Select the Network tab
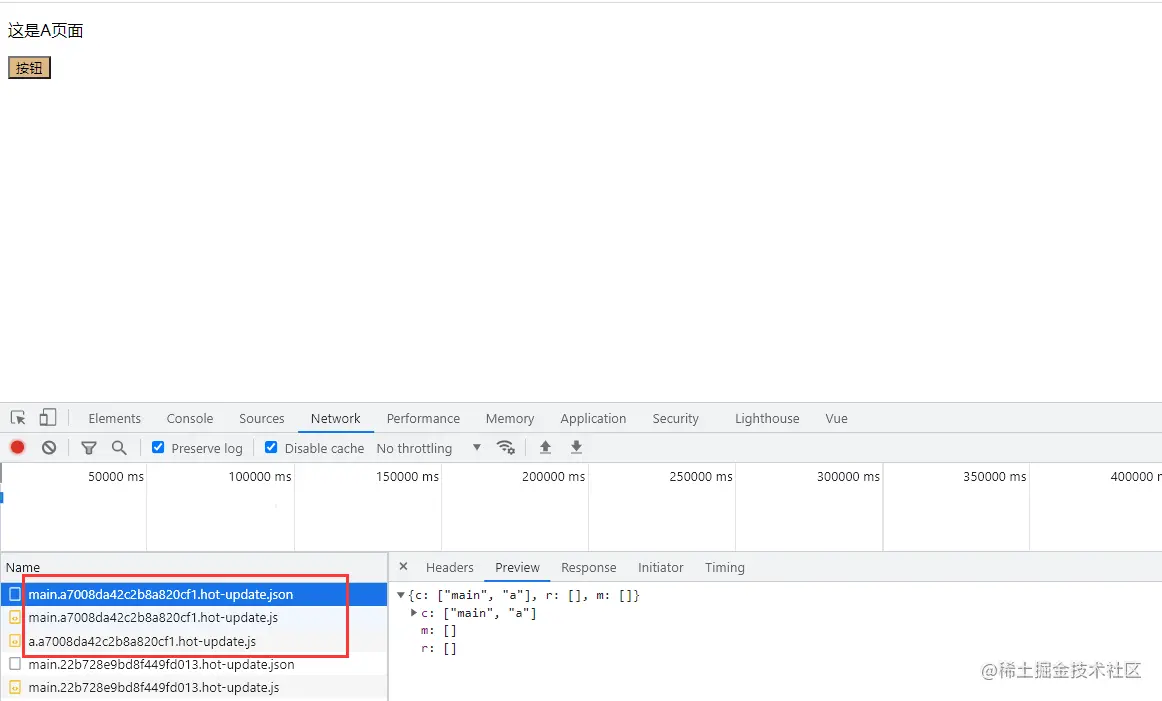 [336, 419]
